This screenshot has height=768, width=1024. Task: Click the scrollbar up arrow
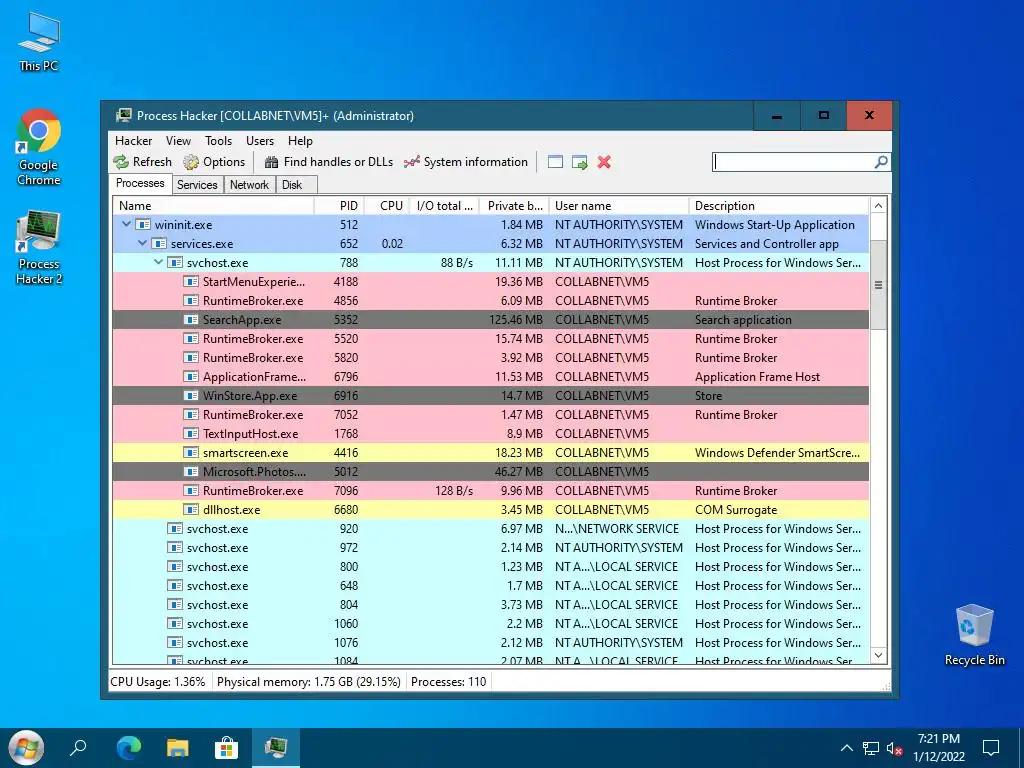878,206
